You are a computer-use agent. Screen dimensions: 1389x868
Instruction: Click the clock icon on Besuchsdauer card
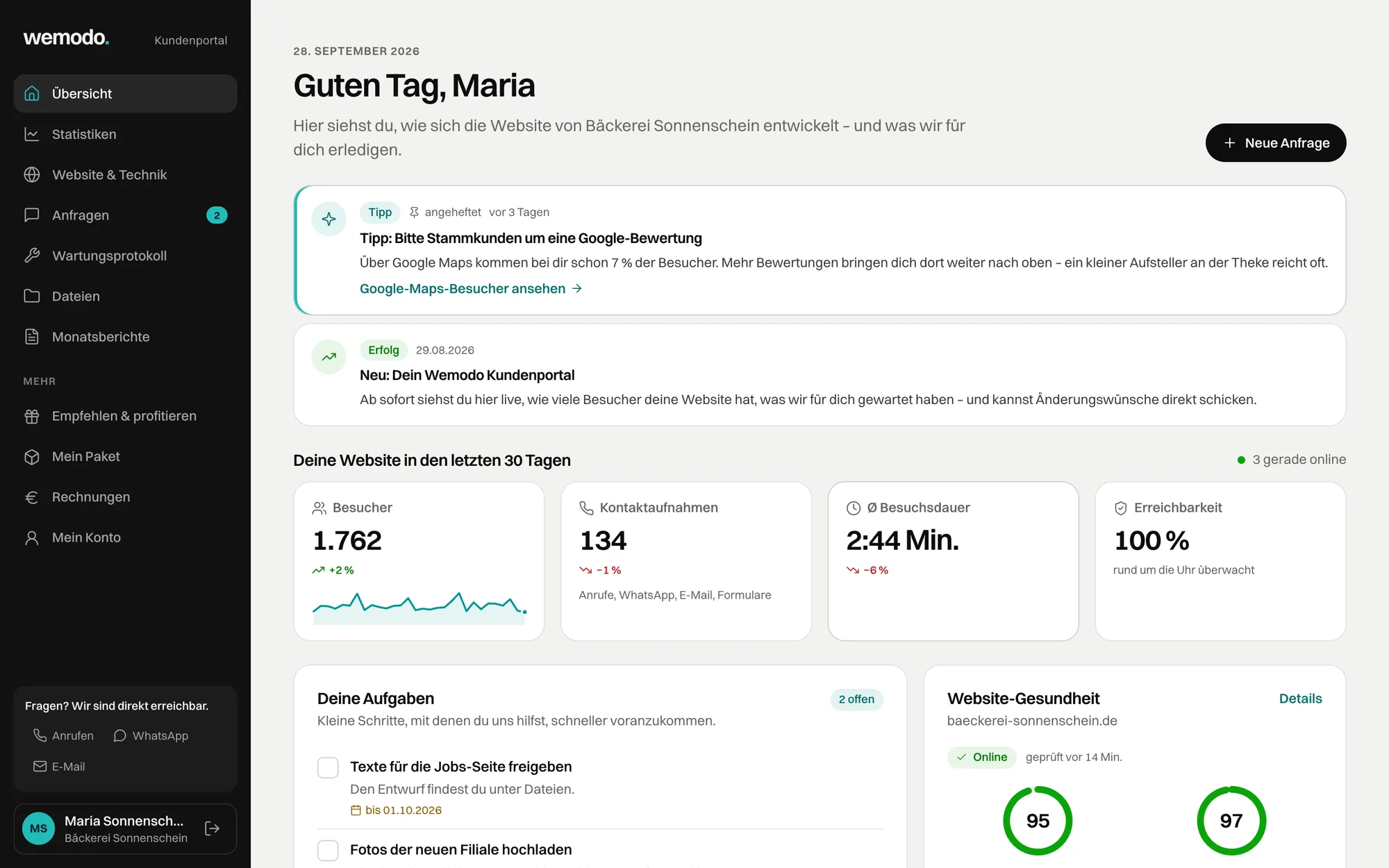pos(854,508)
